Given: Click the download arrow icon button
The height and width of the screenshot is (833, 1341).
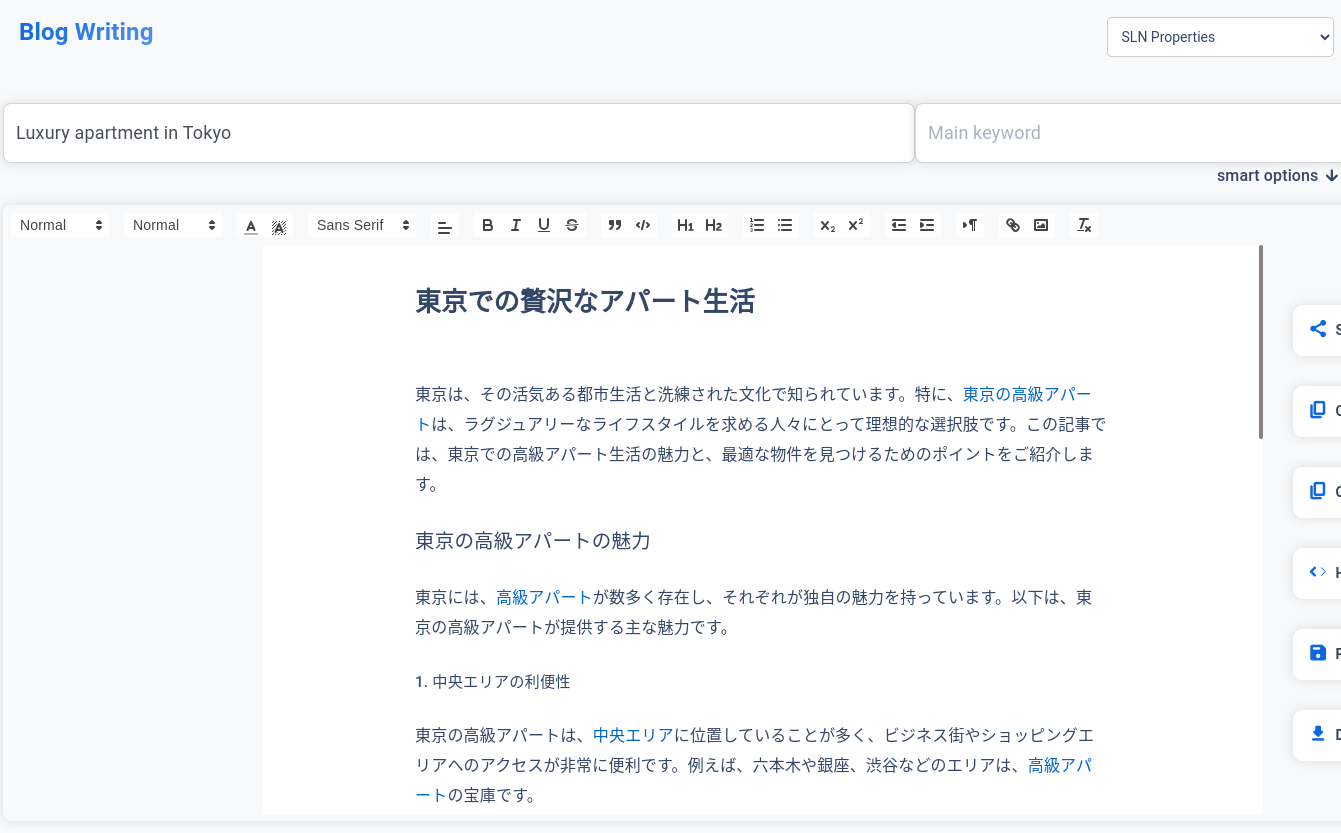Looking at the screenshot, I should pyautogui.click(x=1318, y=734).
